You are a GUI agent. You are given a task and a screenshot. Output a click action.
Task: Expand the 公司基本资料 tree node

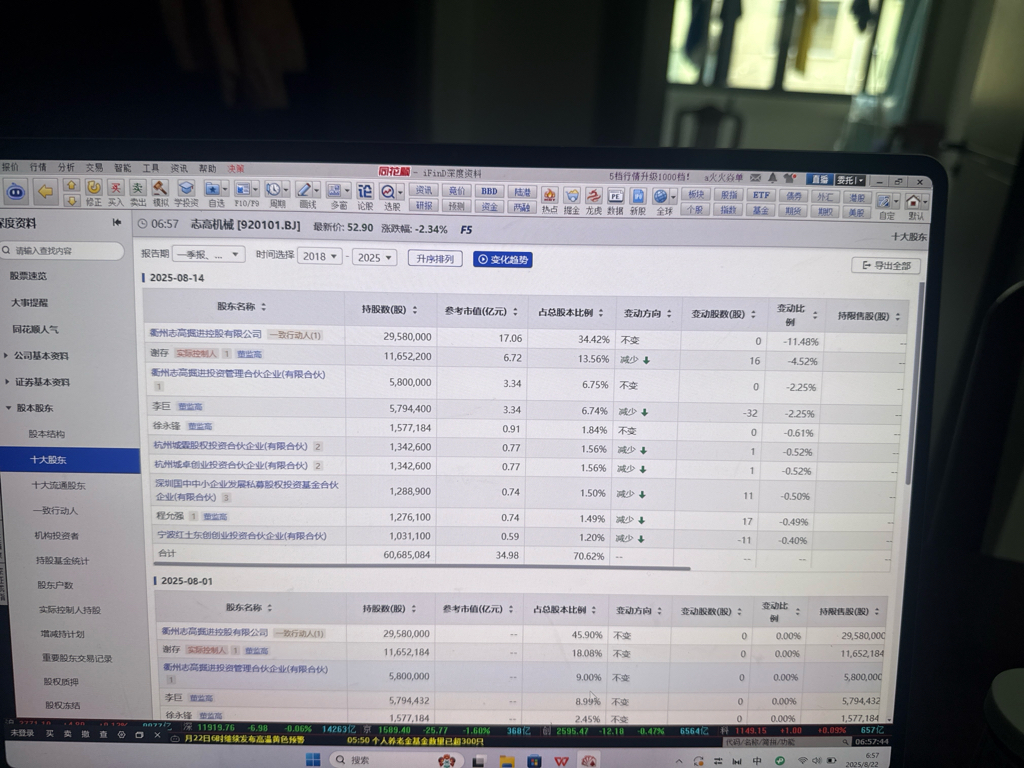pyautogui.click(x=6, y=355)
